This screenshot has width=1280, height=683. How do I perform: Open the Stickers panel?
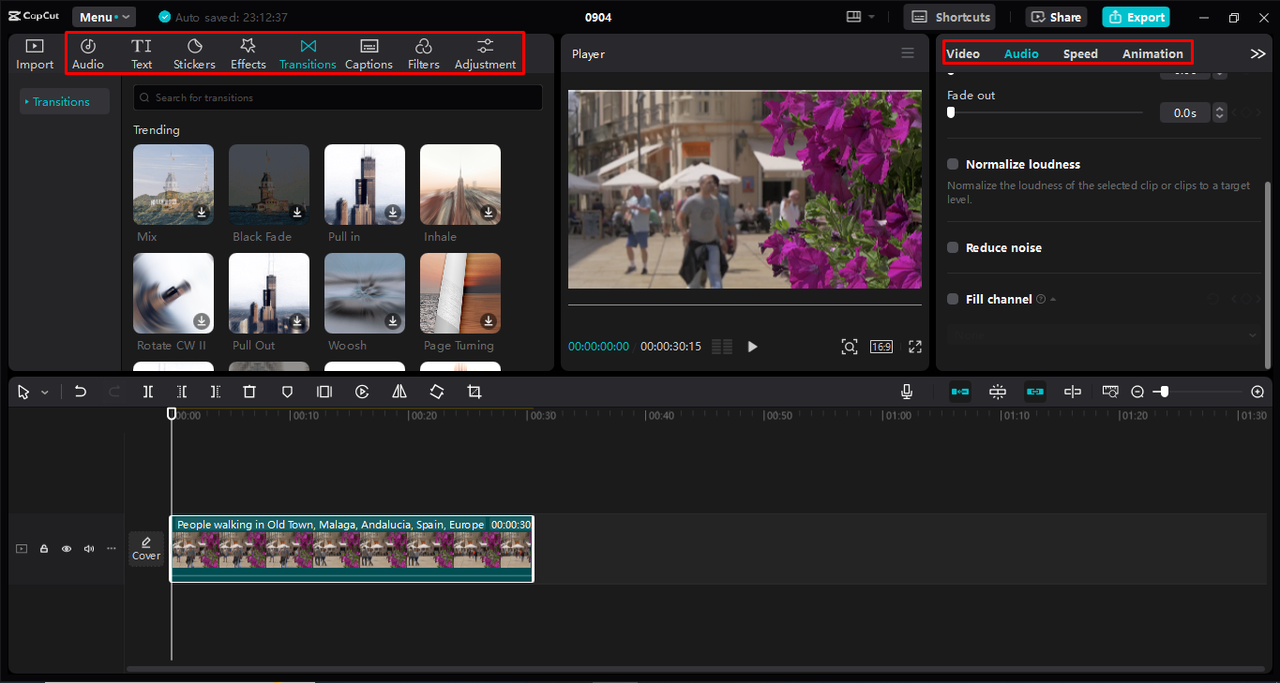[194, 54]
